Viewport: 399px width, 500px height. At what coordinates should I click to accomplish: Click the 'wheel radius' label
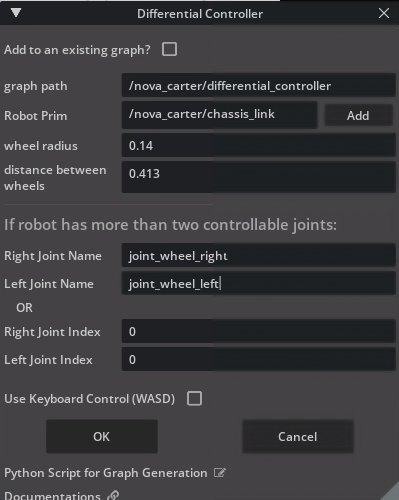(x=41, y=146)
